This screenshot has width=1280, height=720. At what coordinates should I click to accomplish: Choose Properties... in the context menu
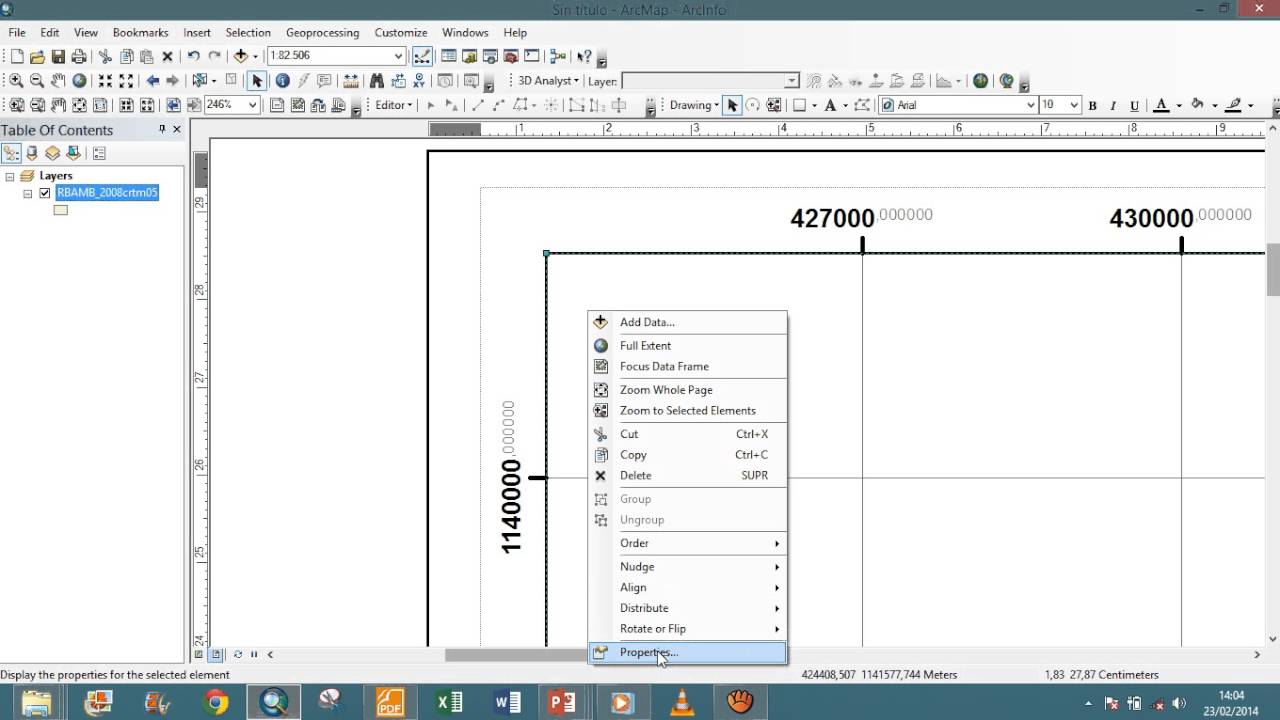click(x=688, y=652)
